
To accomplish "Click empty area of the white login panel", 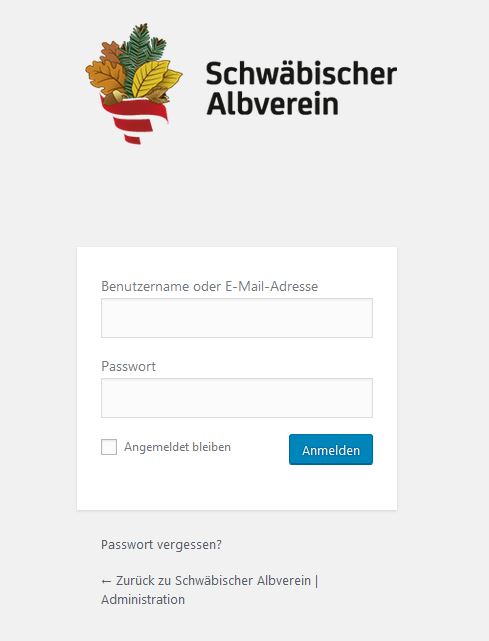I will coord(237,489).
